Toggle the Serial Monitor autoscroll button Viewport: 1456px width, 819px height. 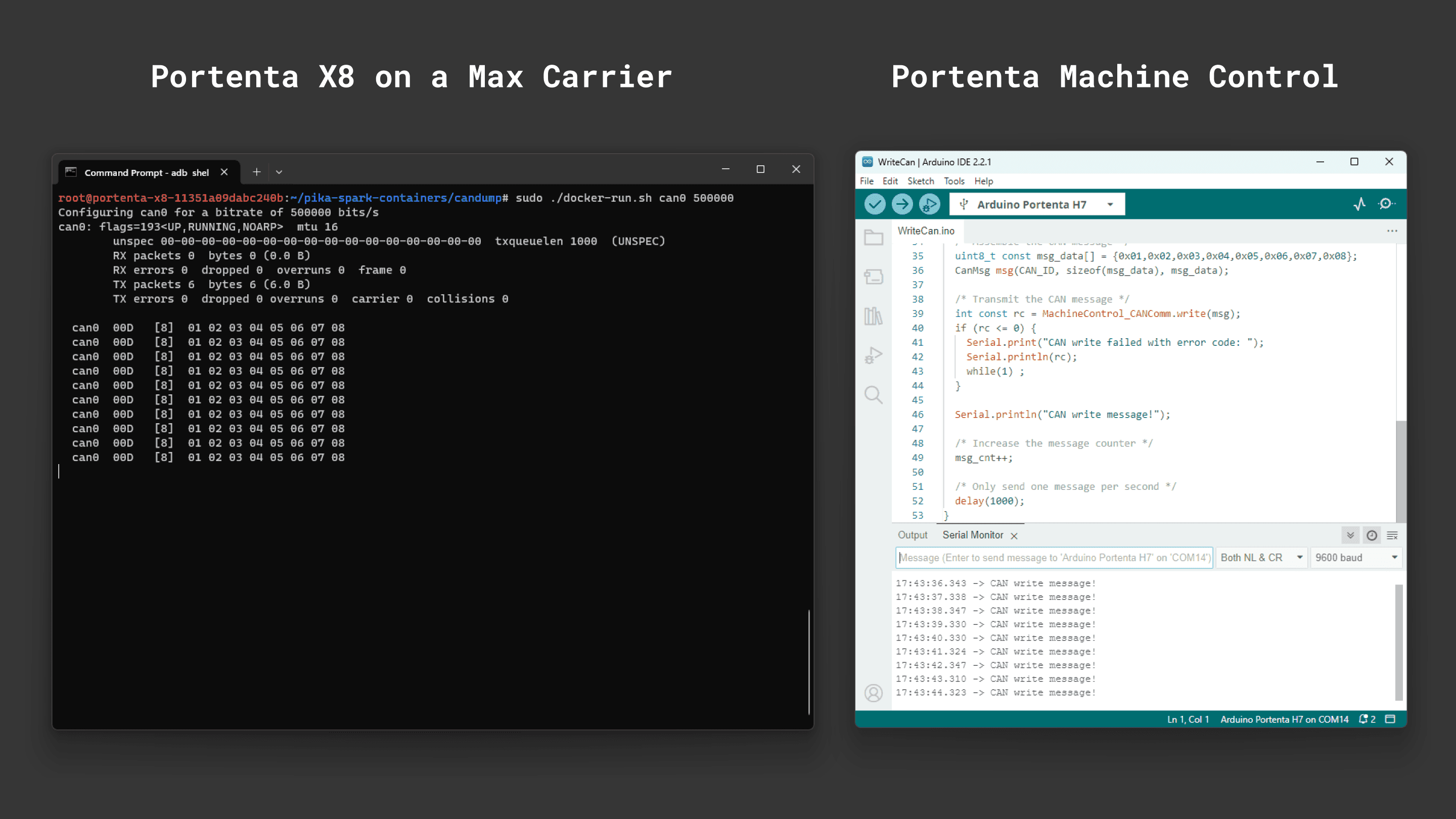[1350, 535]
